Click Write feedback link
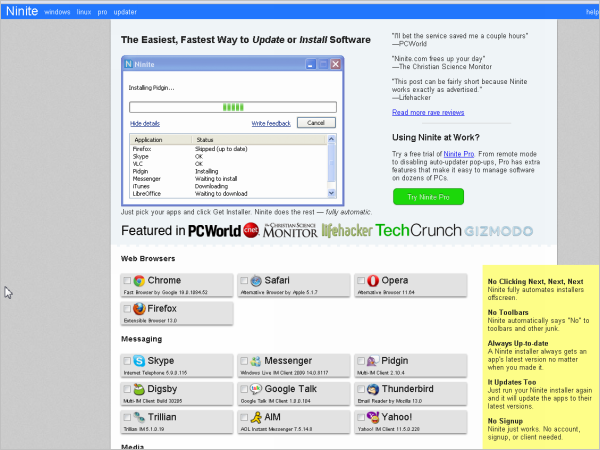This screenshot has width=600, height=450. [x=271, y=123]
